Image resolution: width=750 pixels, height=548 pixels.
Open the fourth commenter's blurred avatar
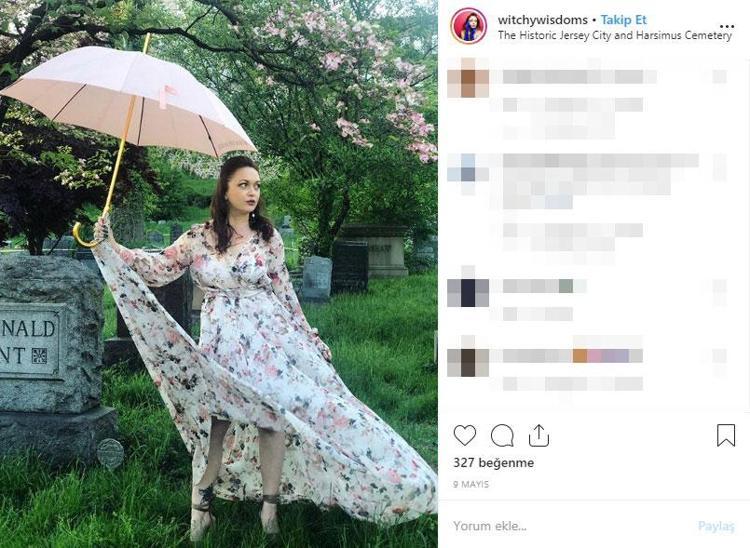(x=468, y=362)
